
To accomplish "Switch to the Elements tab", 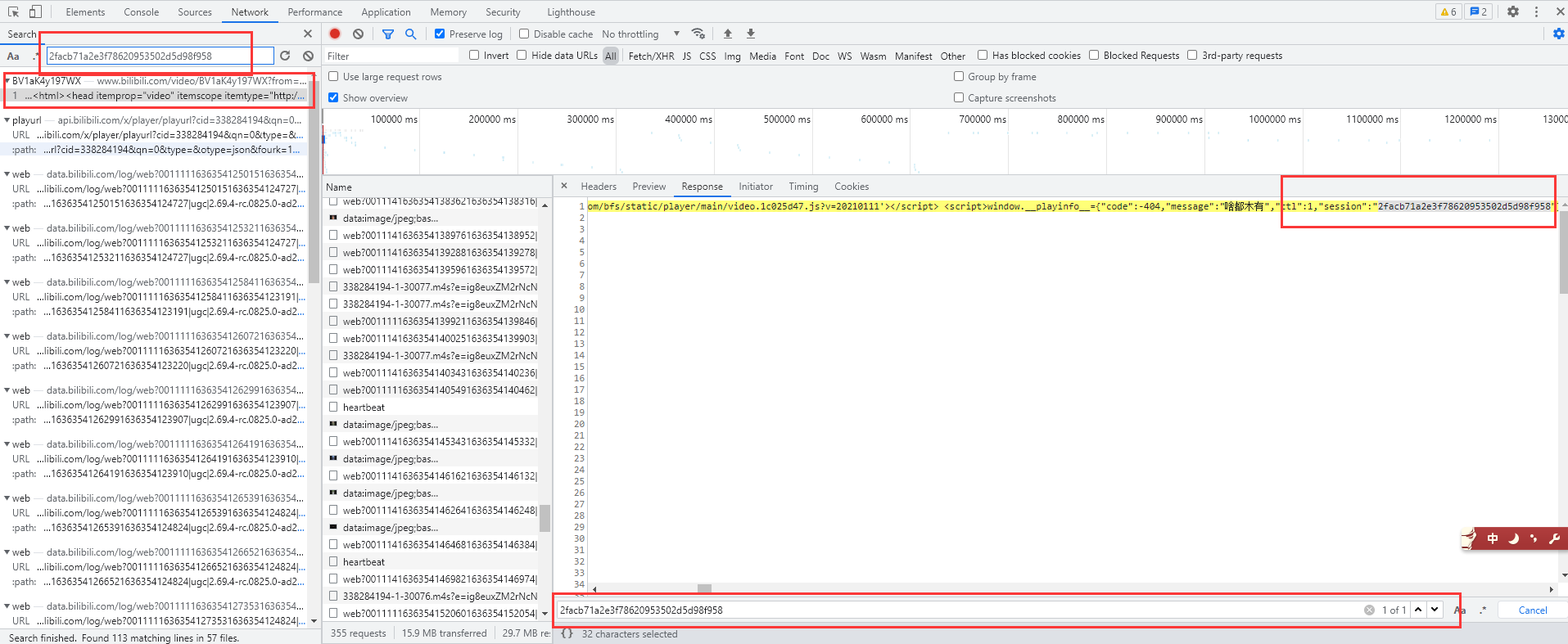I will [85, 12].
